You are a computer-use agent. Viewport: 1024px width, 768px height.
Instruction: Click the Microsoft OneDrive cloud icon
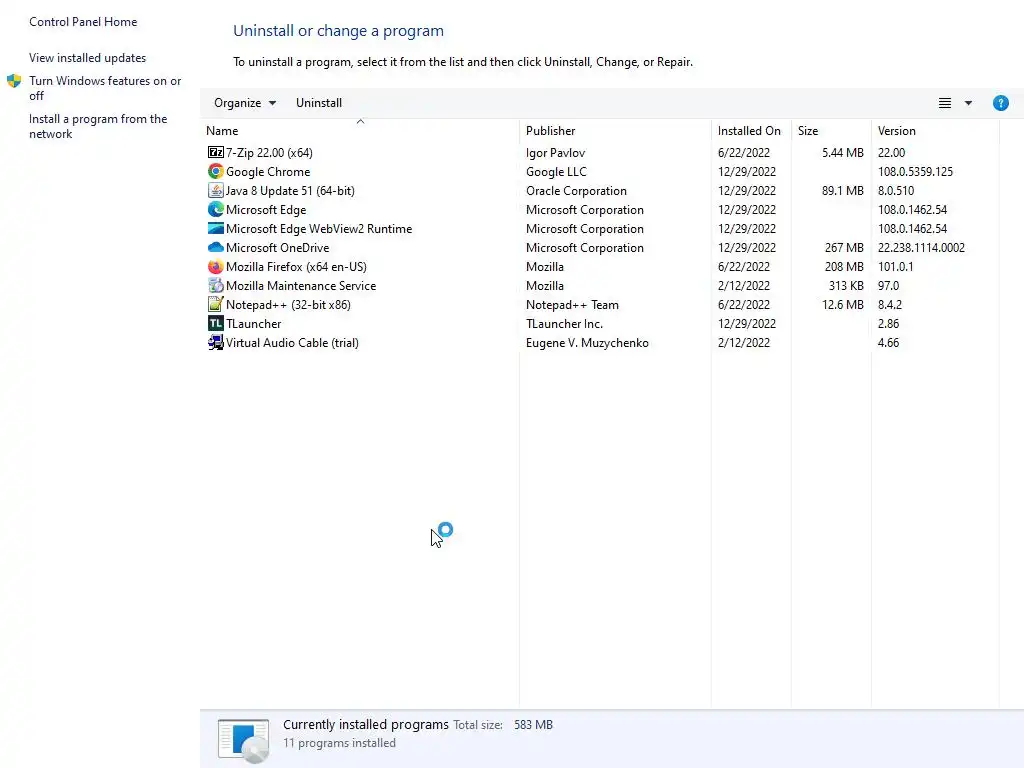click(x=216, y=248)
